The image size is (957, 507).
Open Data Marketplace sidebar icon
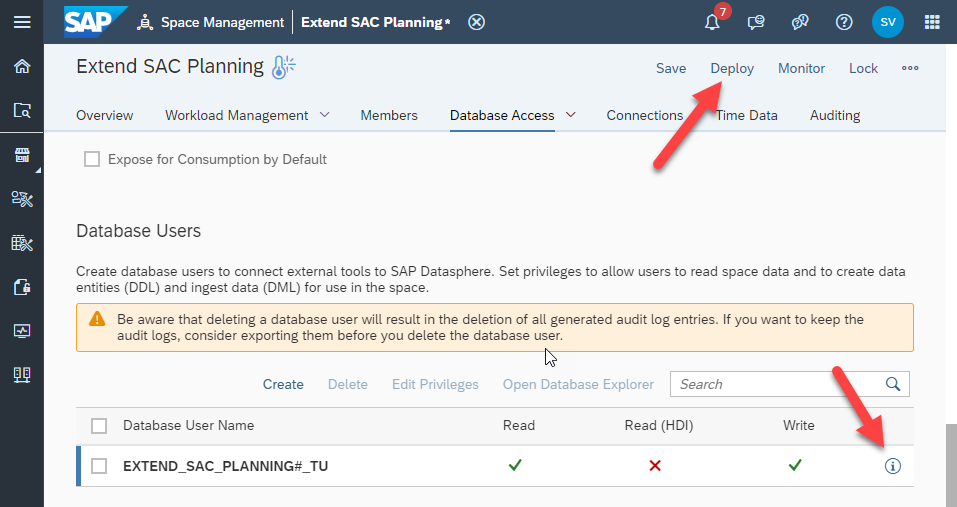(22, 155)
